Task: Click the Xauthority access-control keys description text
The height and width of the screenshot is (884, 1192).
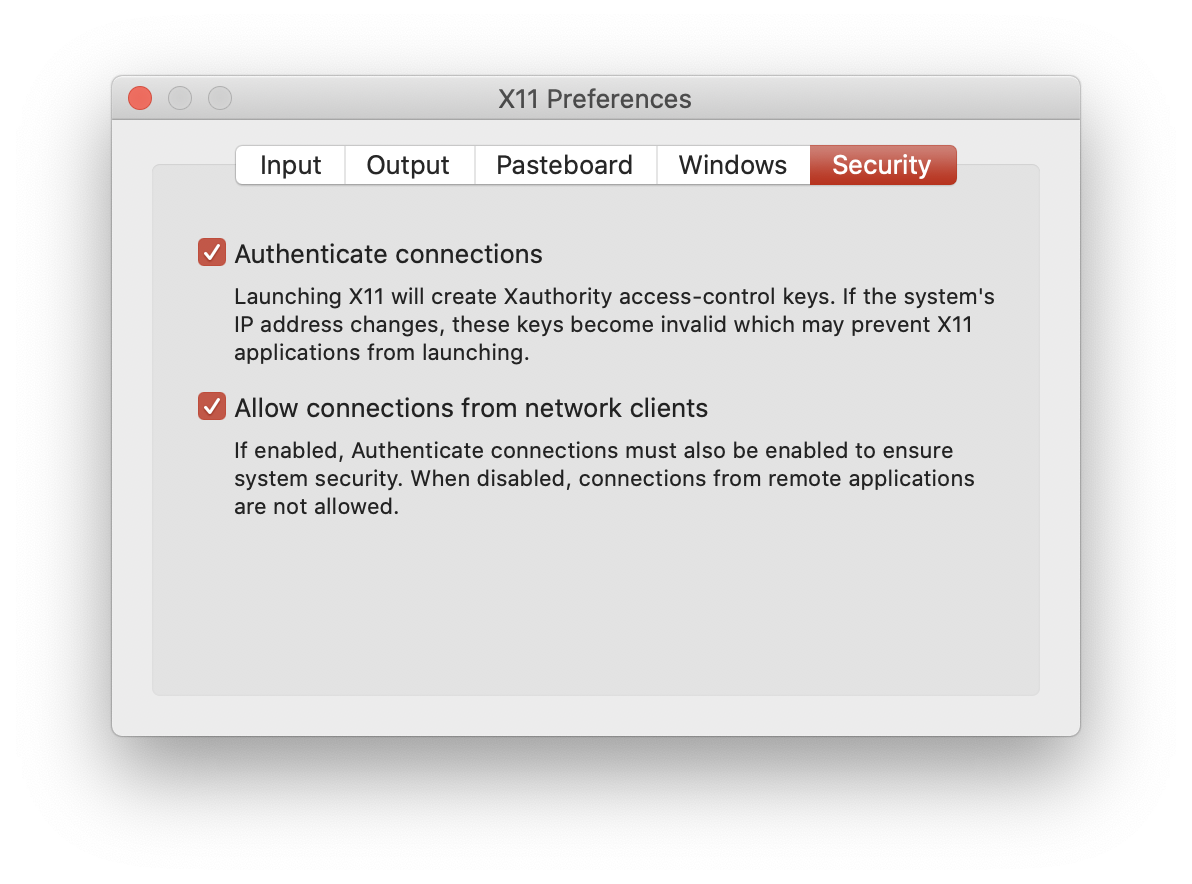Action: coord(613,324)
